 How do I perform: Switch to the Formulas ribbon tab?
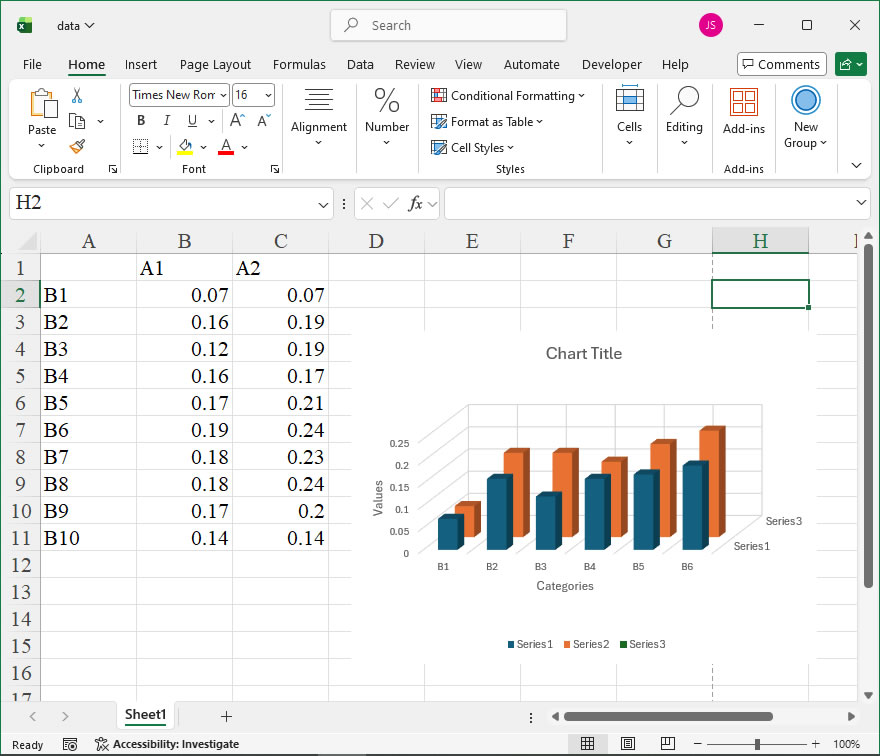[299, 64]
